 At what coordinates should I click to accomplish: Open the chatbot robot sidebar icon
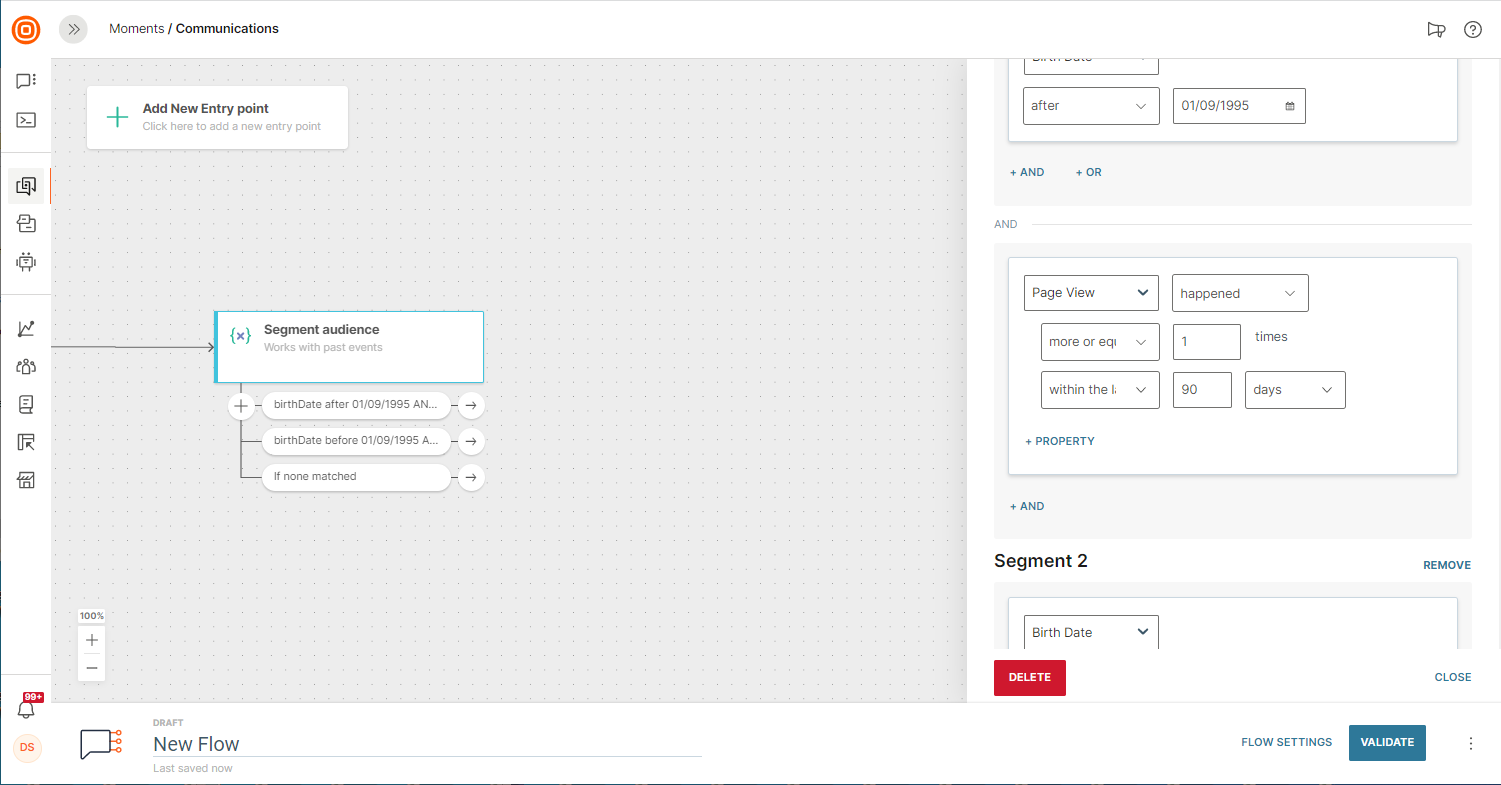click(26, 262)
